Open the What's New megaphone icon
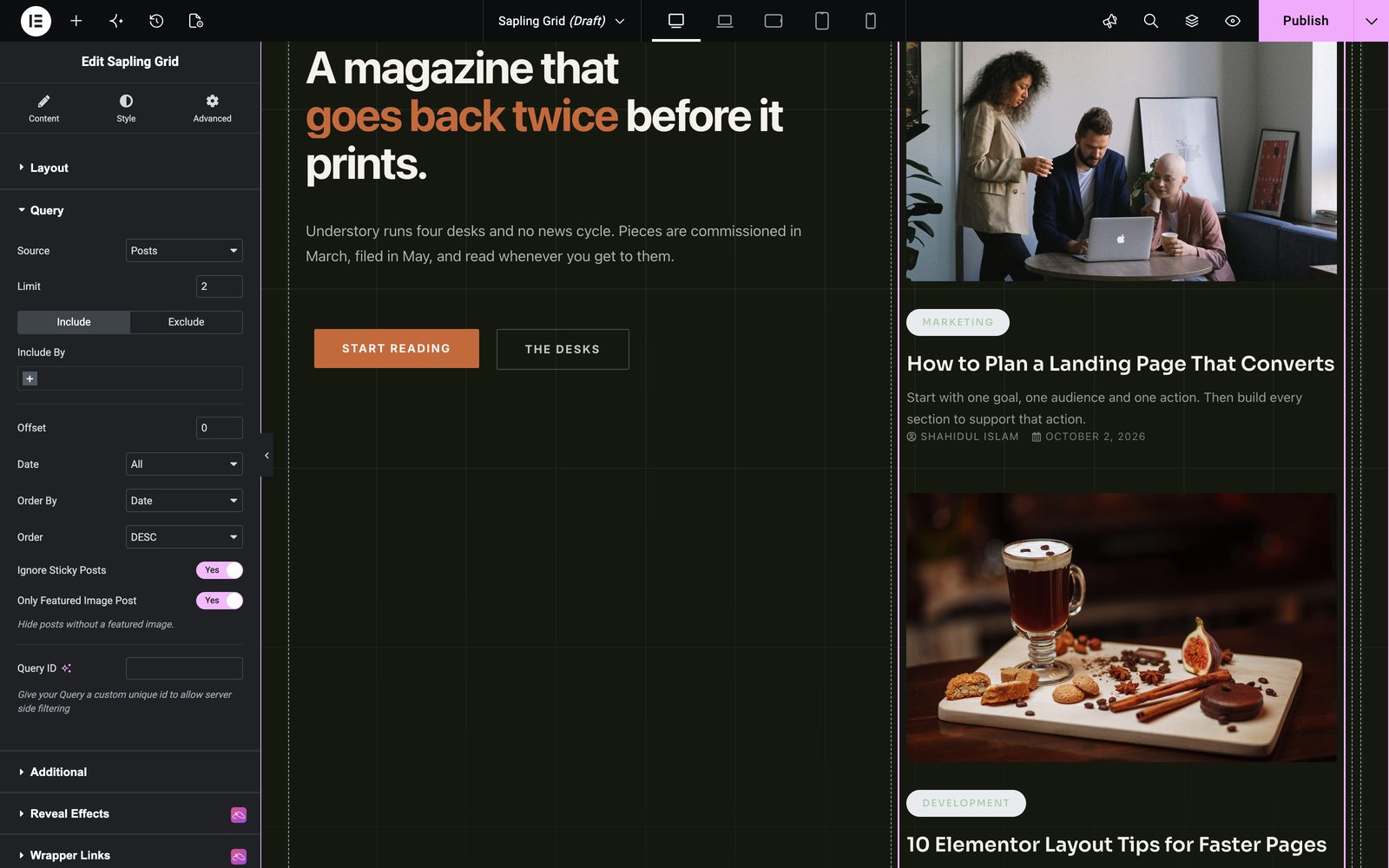 click(x=1109, y=21)
